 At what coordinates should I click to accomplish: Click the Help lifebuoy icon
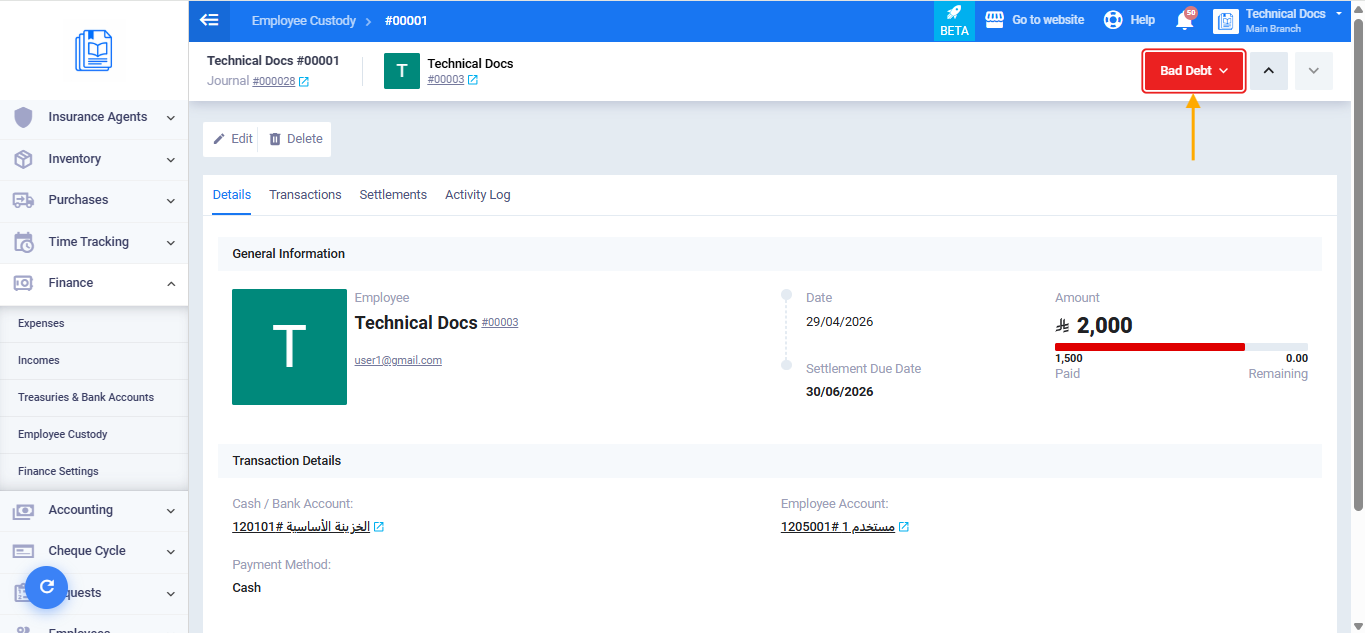coord(1112,20)
